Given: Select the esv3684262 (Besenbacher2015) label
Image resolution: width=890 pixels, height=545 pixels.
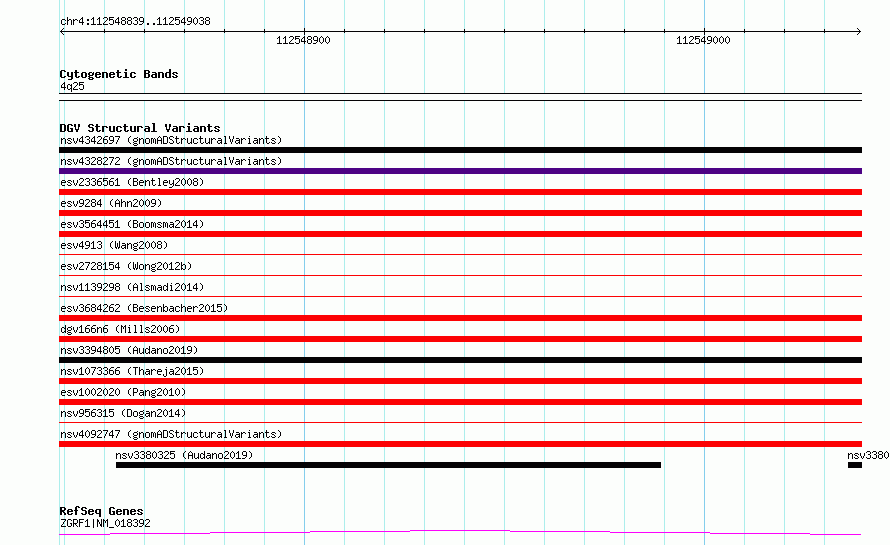Looking at the screenshot, I should point(144,308).
